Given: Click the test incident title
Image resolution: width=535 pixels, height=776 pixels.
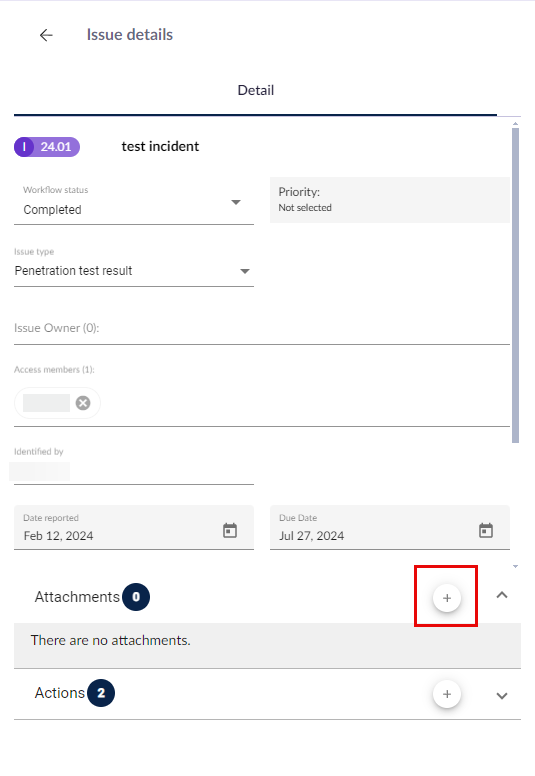Looking at the screenshot, I should 160,146.
